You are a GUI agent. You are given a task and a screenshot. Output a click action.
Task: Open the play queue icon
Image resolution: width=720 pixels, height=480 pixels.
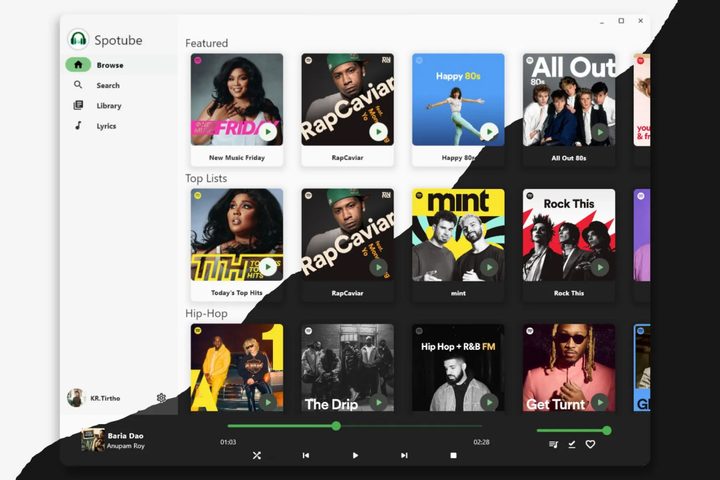pyautogui.click(x=553, y=444)
